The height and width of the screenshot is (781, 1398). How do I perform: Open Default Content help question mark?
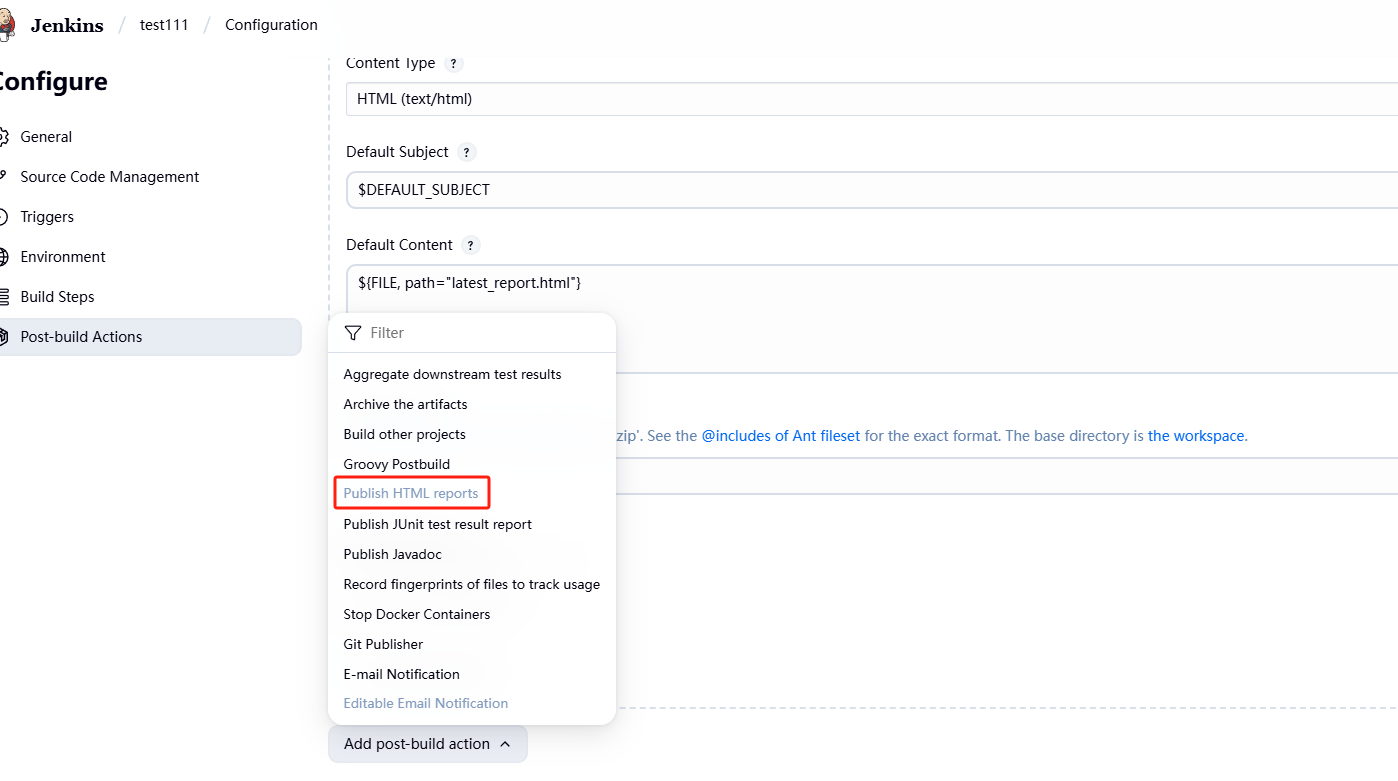[471, 245]
